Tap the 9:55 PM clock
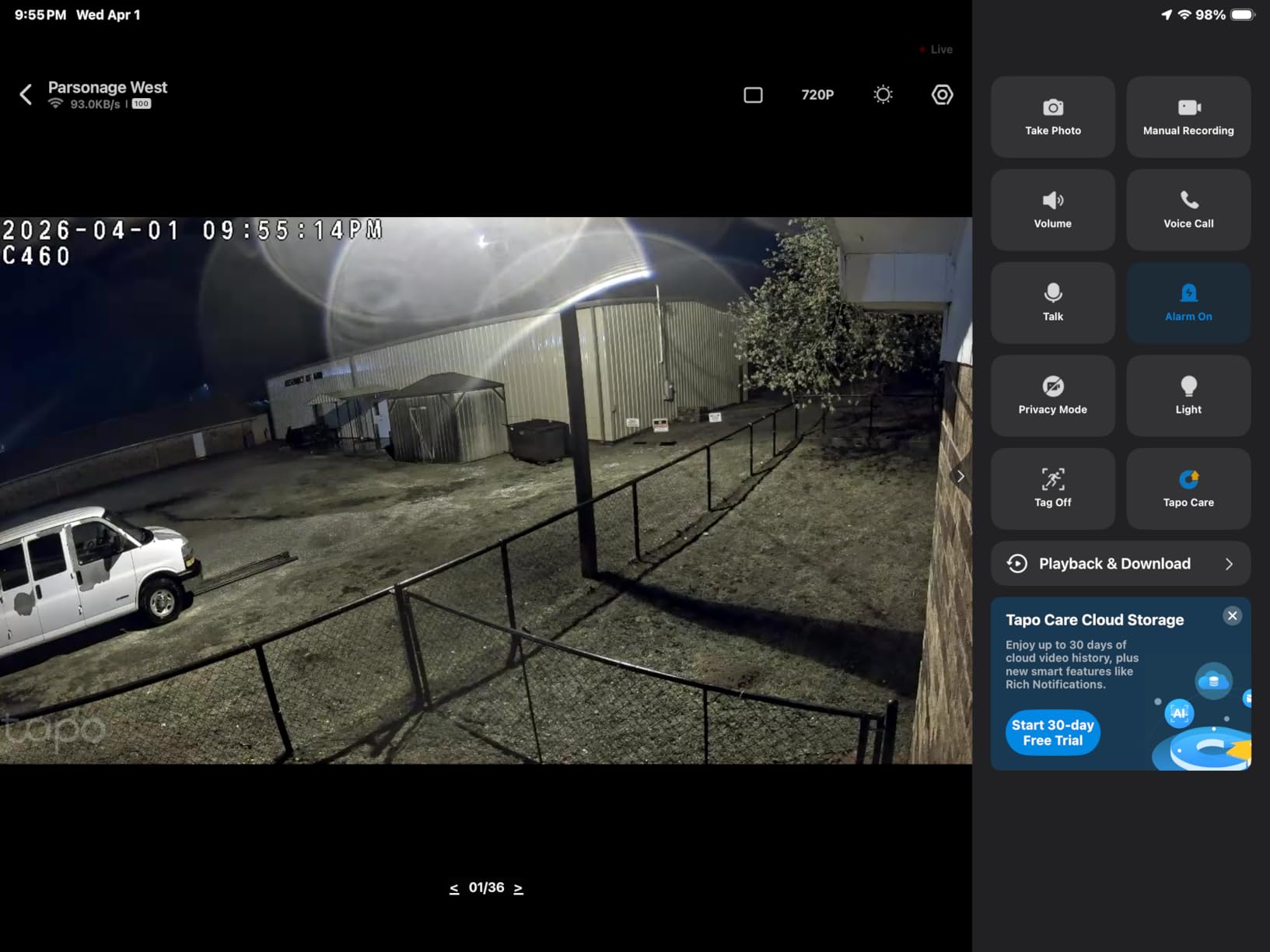 point(40,15)
